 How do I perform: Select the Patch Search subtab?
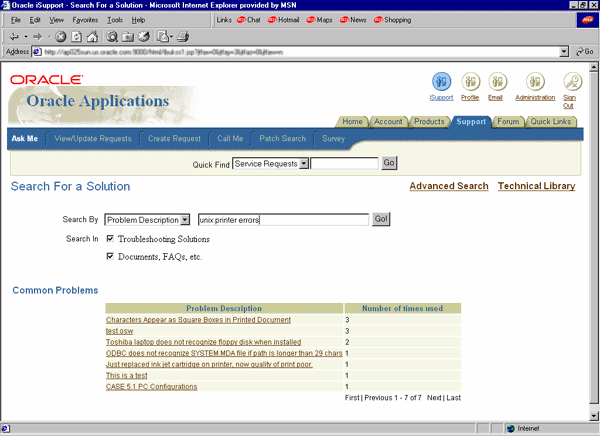point(283,139)
